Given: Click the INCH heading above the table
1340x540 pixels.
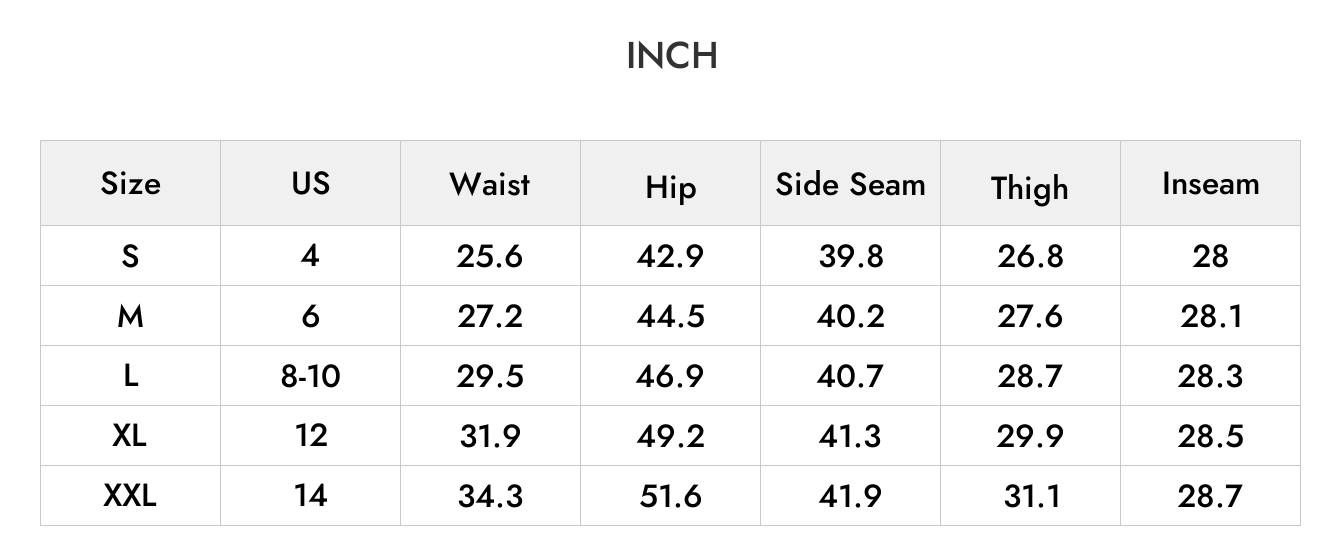Looking at the screenshot, I should (x=671, y=56).
